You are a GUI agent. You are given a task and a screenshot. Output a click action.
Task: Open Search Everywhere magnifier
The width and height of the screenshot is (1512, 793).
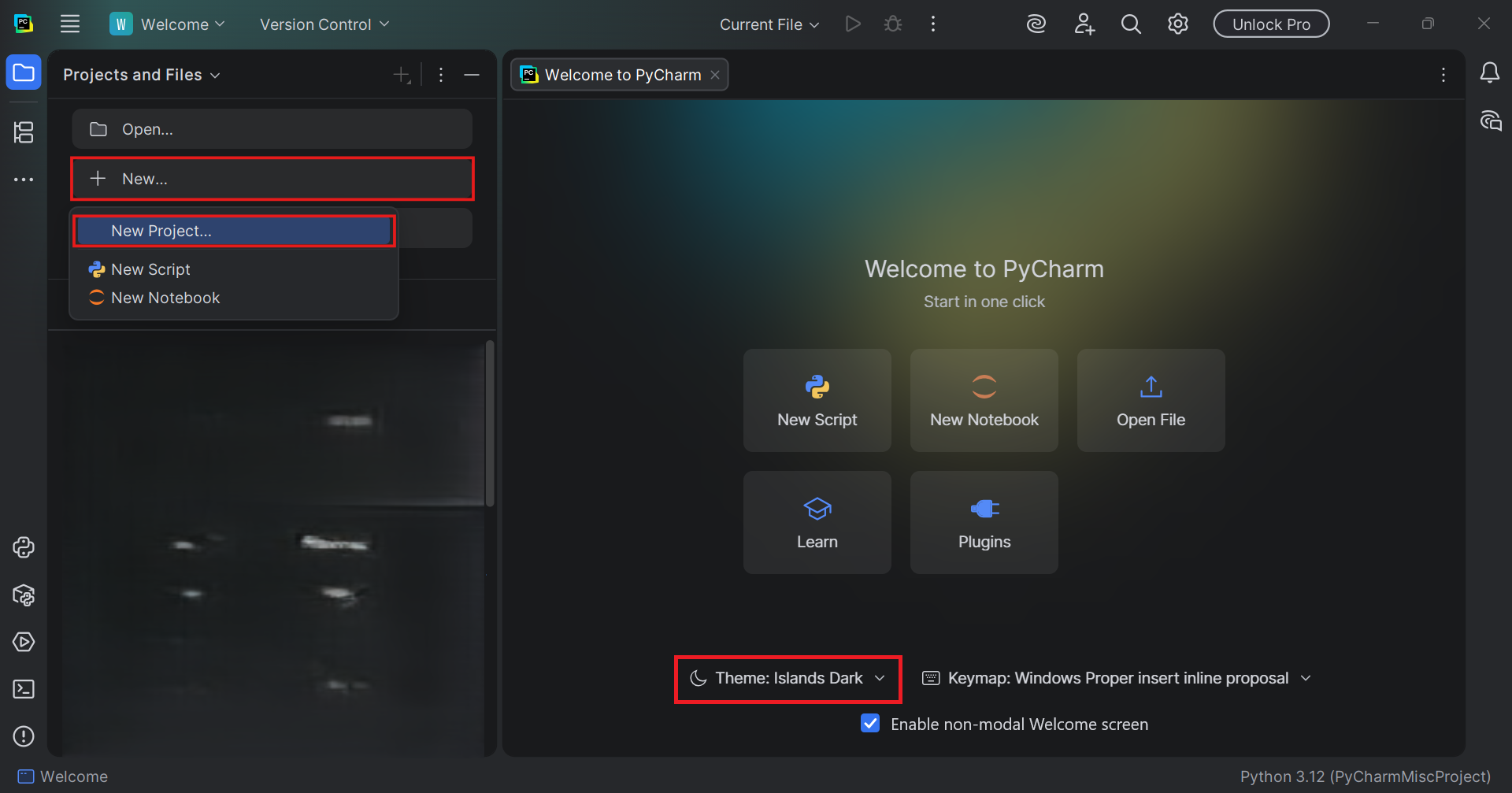tap(1131, 24)
